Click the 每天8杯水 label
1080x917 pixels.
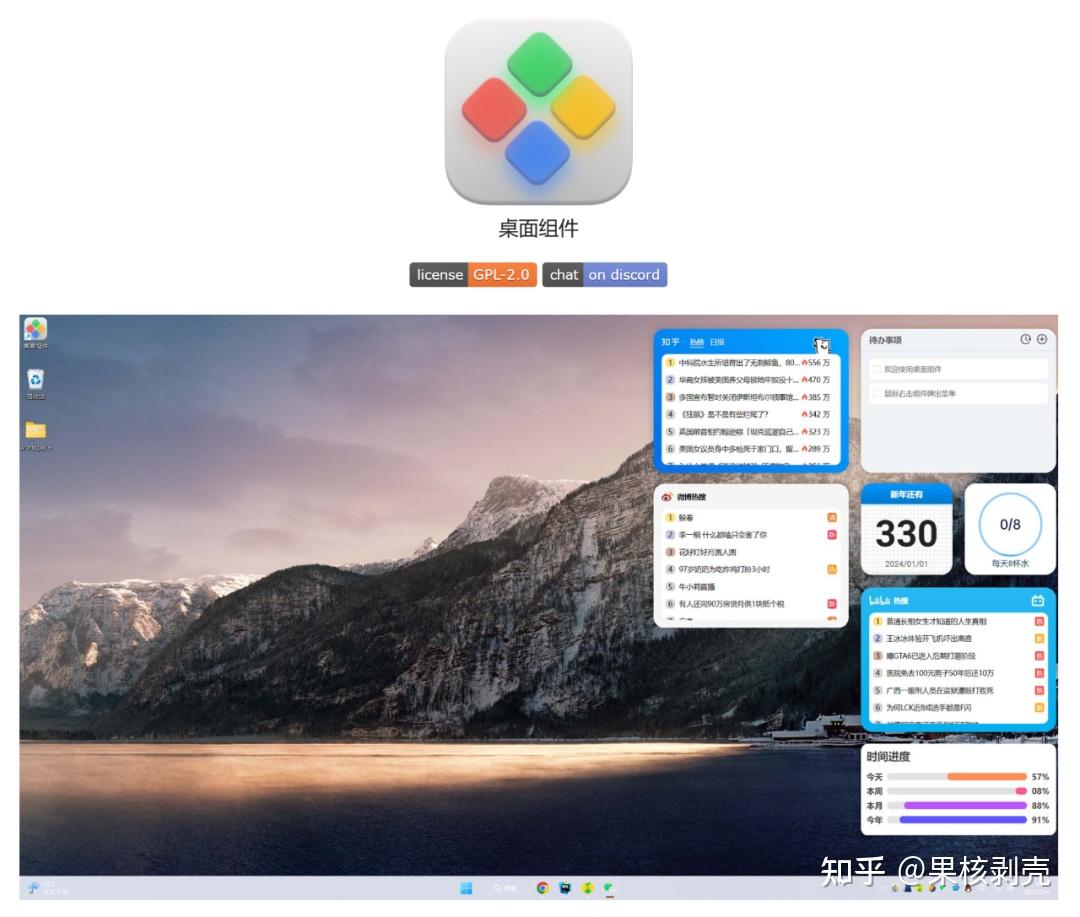[1010, 563]
